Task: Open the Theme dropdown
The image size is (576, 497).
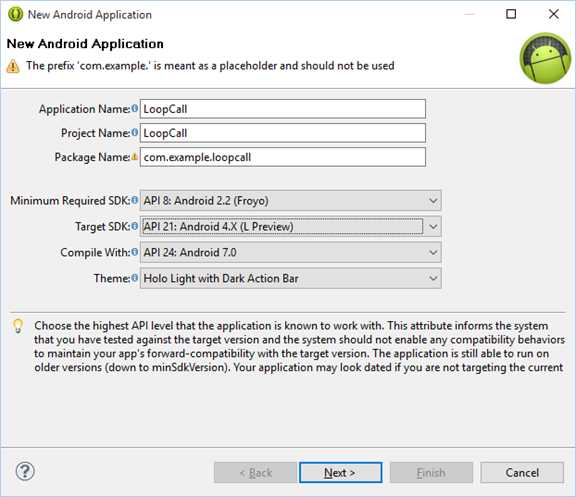Action: click(290, 278)
